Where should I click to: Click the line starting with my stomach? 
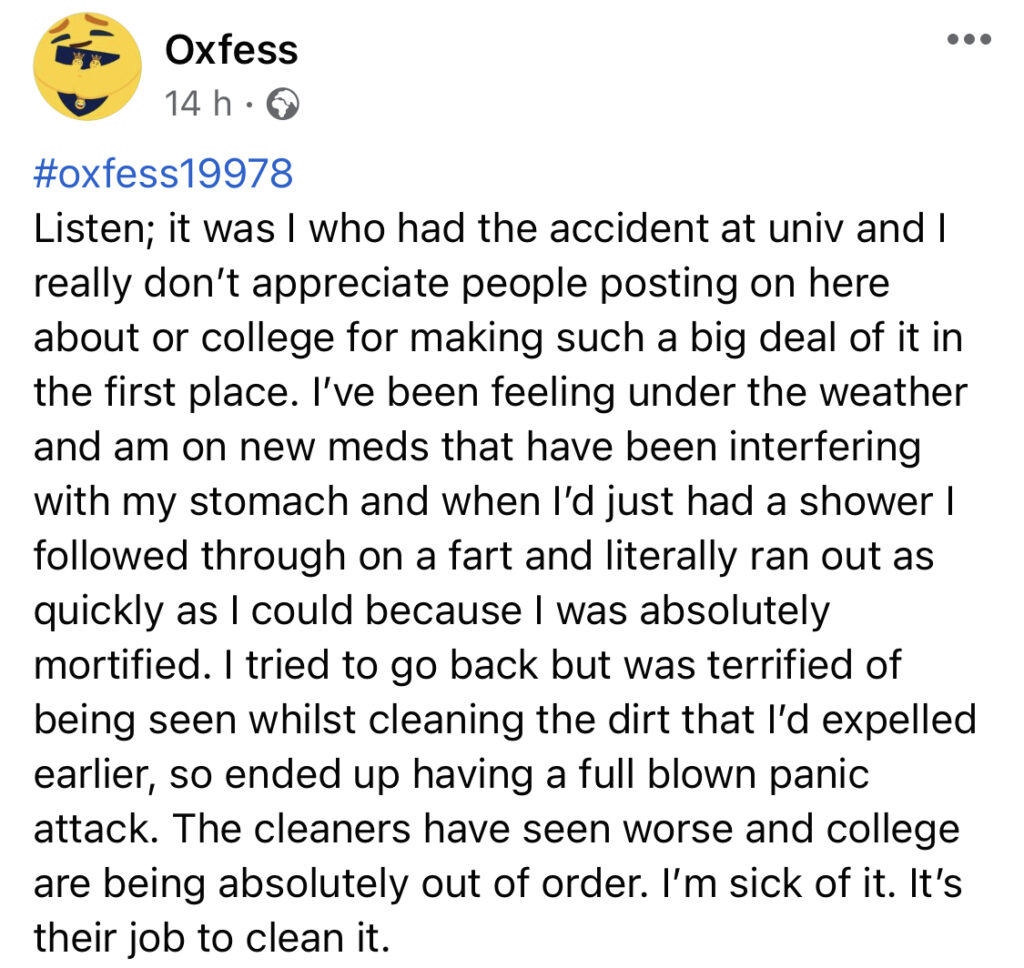pyautogui.click(x=494, y=502)
